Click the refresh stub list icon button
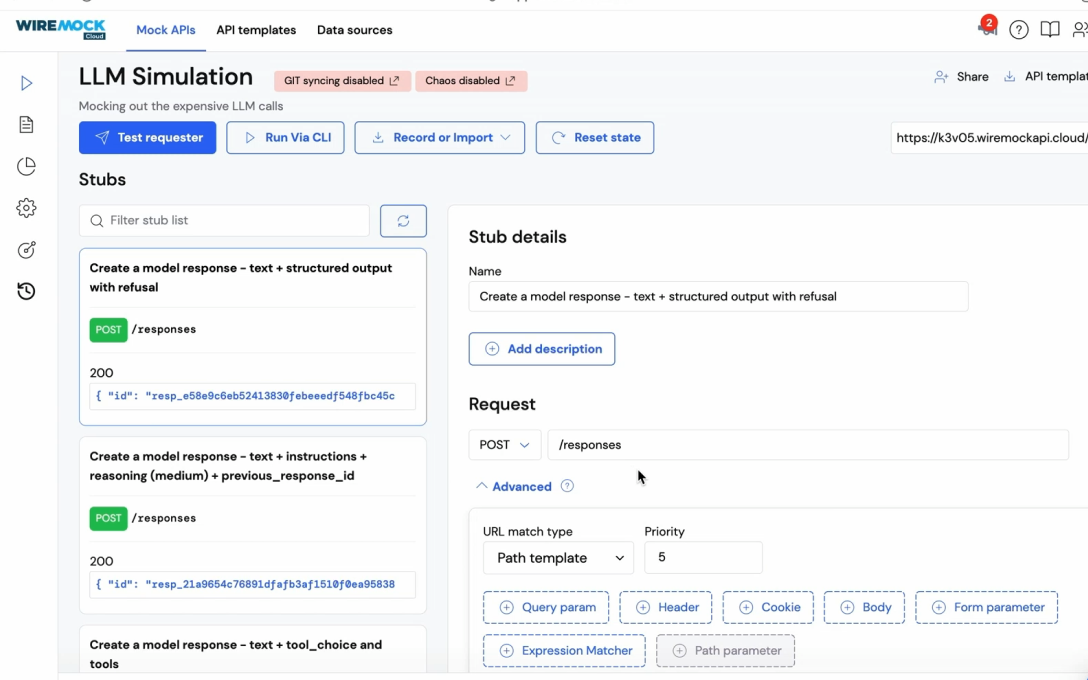 point(403,221)
